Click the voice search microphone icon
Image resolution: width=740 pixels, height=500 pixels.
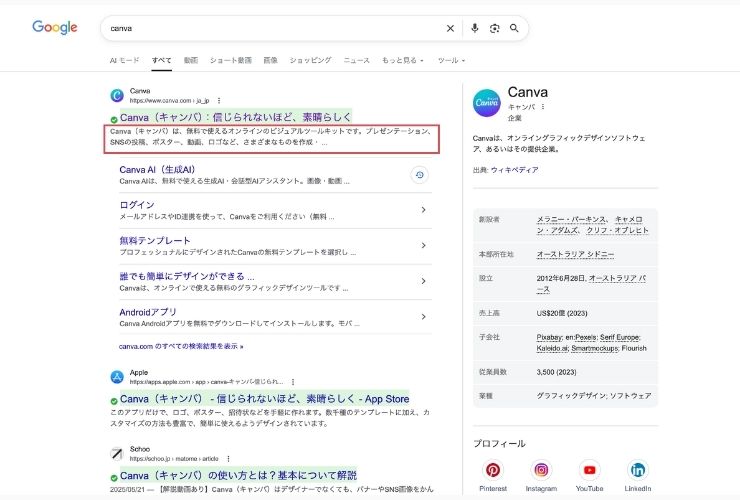point(474,28)
